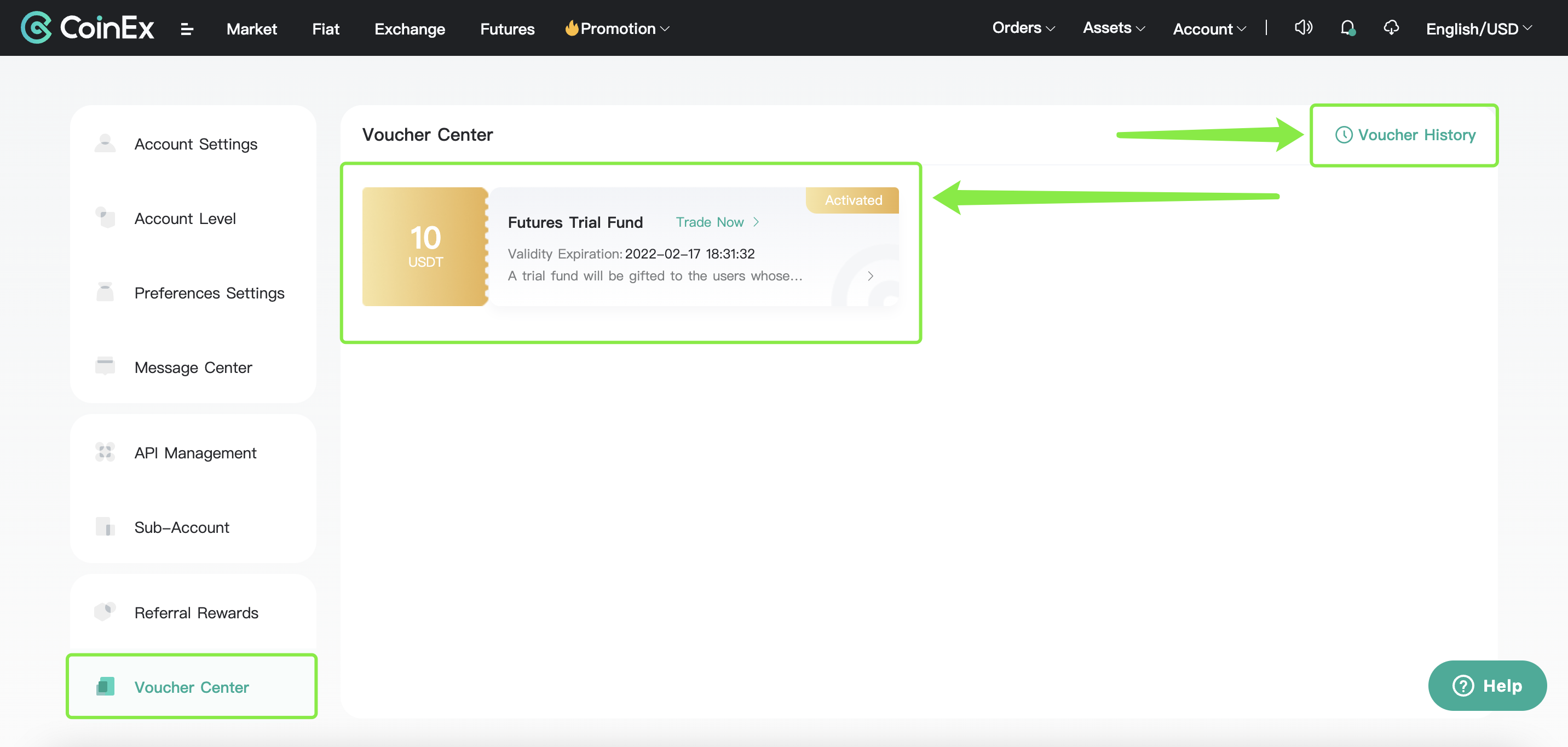The height and width of the screenshot is (747, 1568).
Task: Select Account Level in sidebar
Action: pyautogui.click(x=193, y=218)
